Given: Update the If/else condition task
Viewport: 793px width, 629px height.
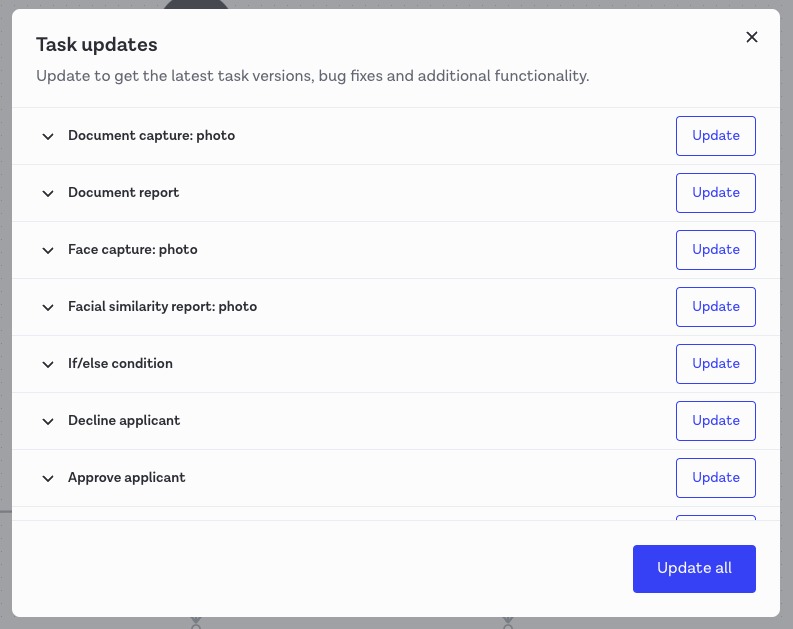Looking at the screenshot, I should tap(715, 364).
